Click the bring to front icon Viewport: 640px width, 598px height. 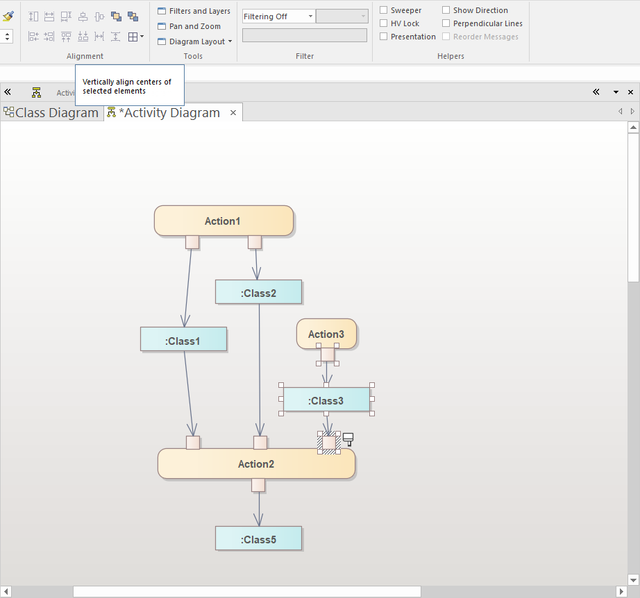tap(116, 16)
